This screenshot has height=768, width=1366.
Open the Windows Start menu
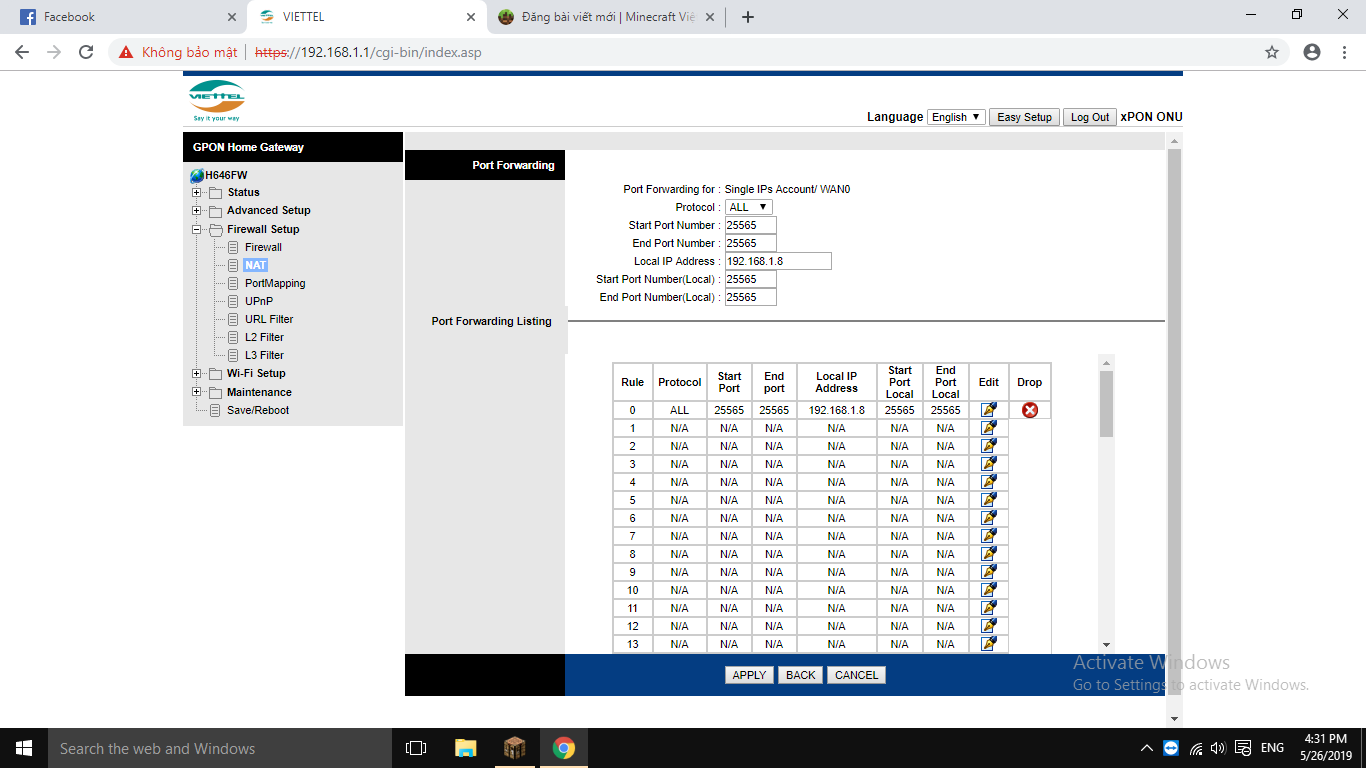tap(24, 748)
